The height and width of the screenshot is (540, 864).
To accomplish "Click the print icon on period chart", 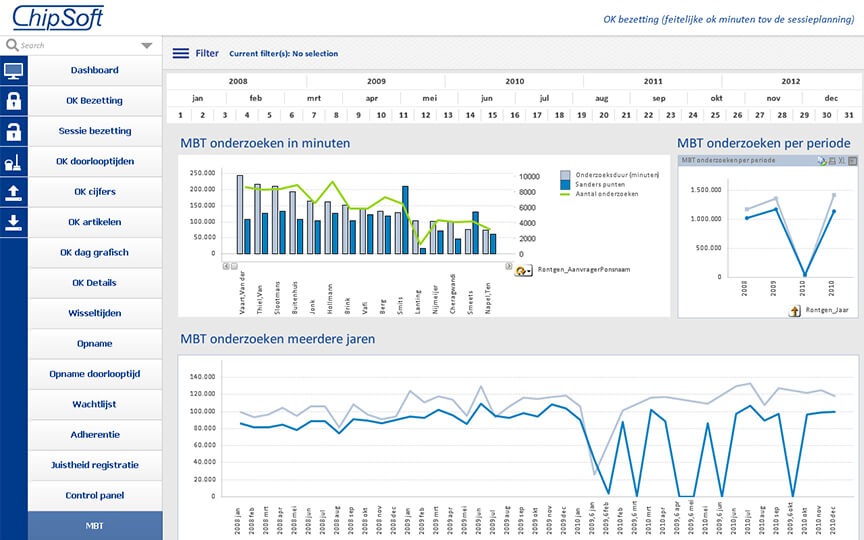I will [x=832, y=161].
